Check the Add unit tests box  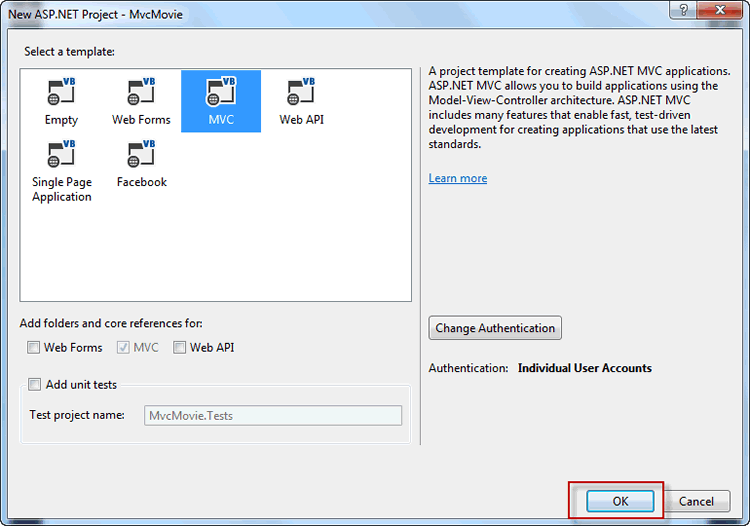[x=34, y=384]
